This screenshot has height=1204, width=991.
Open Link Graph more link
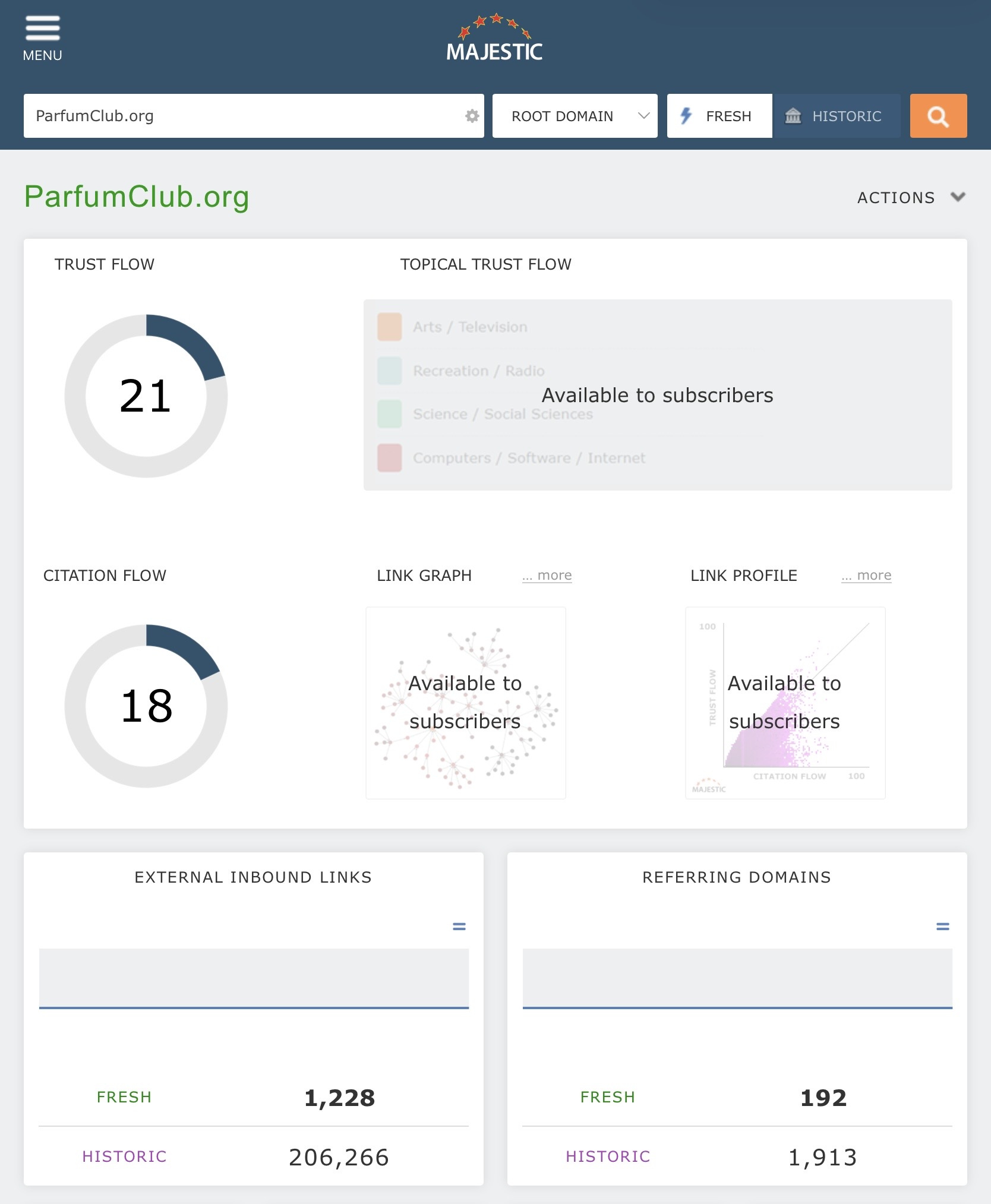(547, 575)
